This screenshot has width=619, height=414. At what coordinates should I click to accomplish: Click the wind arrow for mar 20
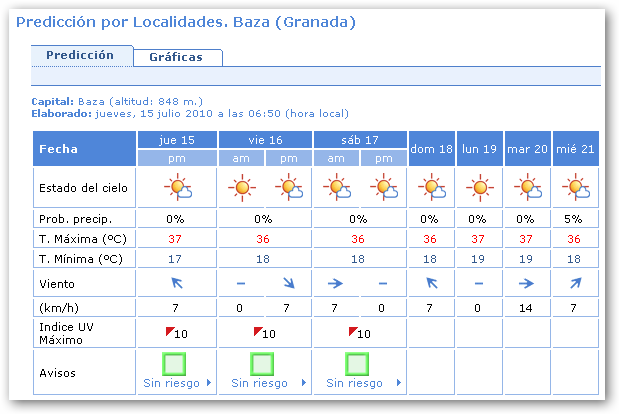tap(527, 284)
